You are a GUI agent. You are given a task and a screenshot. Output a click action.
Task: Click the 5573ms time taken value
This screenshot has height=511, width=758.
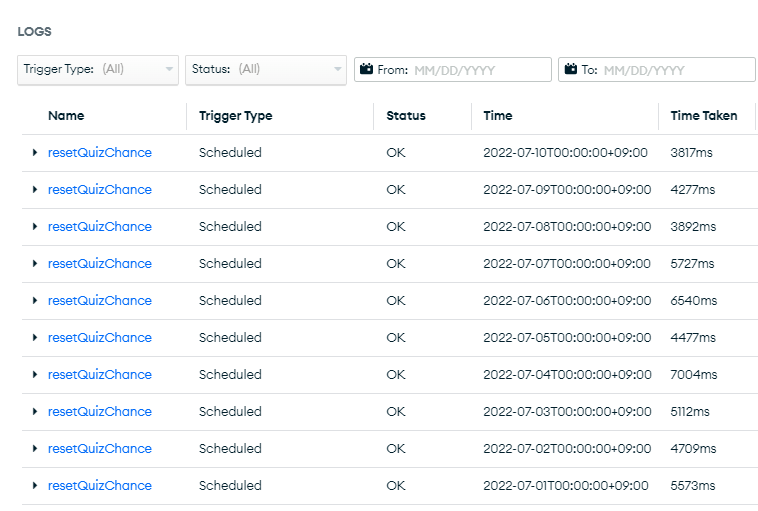coord(693,485)
